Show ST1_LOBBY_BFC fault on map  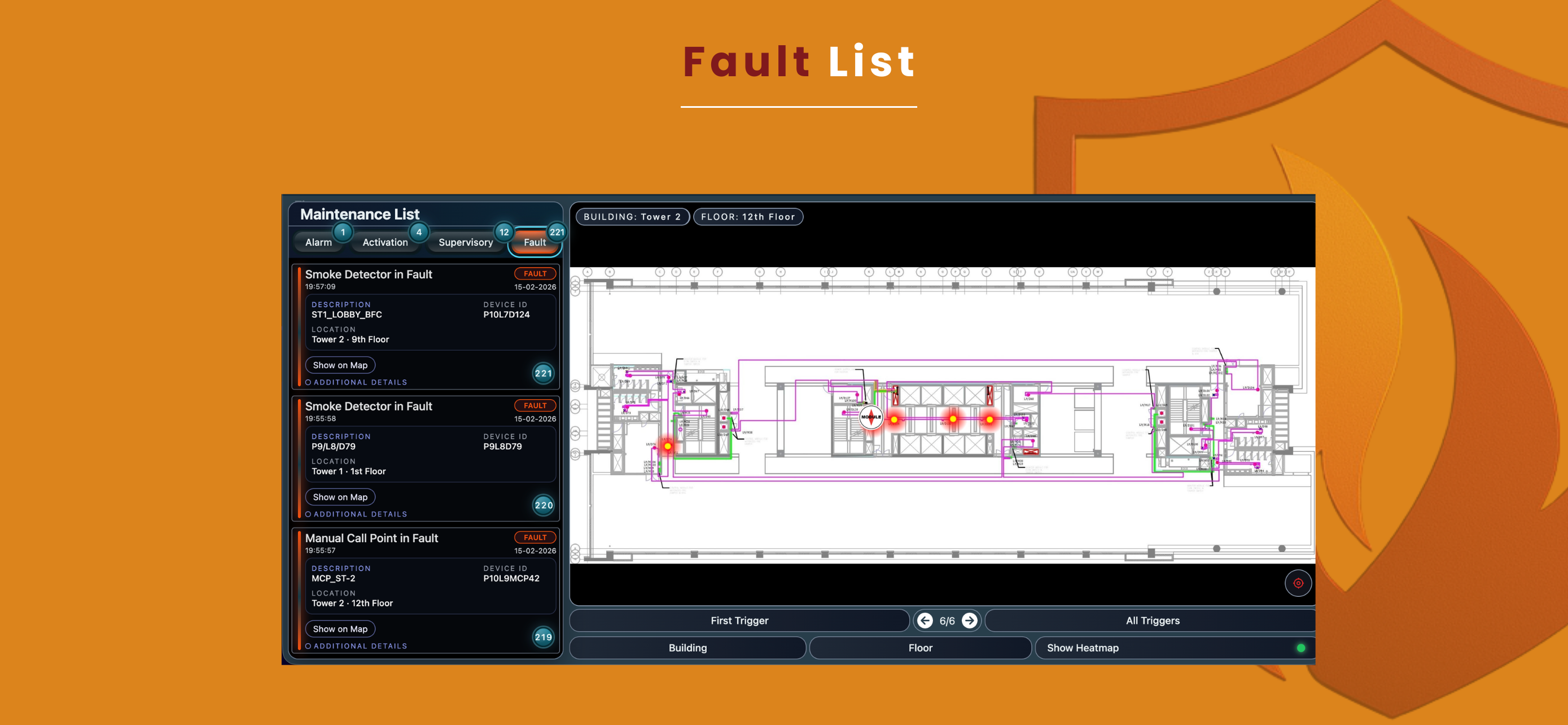[340, 365]
